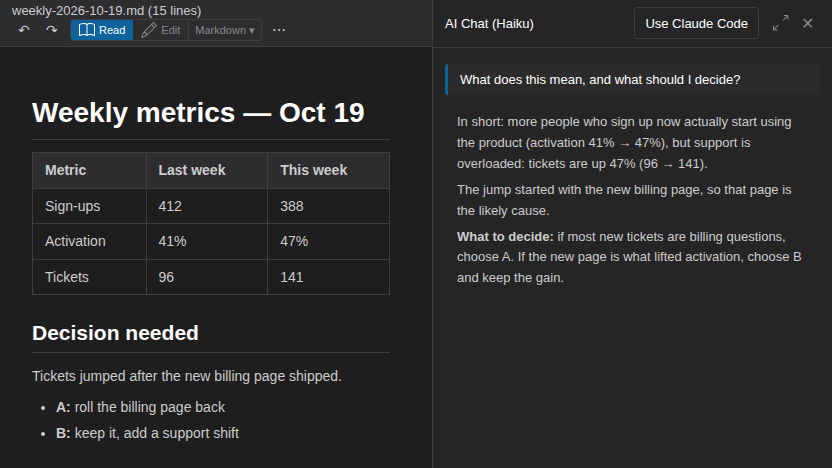Image resolution: width=832 pixels, height=468 pixels.
Task: Click option A roll the billing page back
Action: [x=141, y=407]
